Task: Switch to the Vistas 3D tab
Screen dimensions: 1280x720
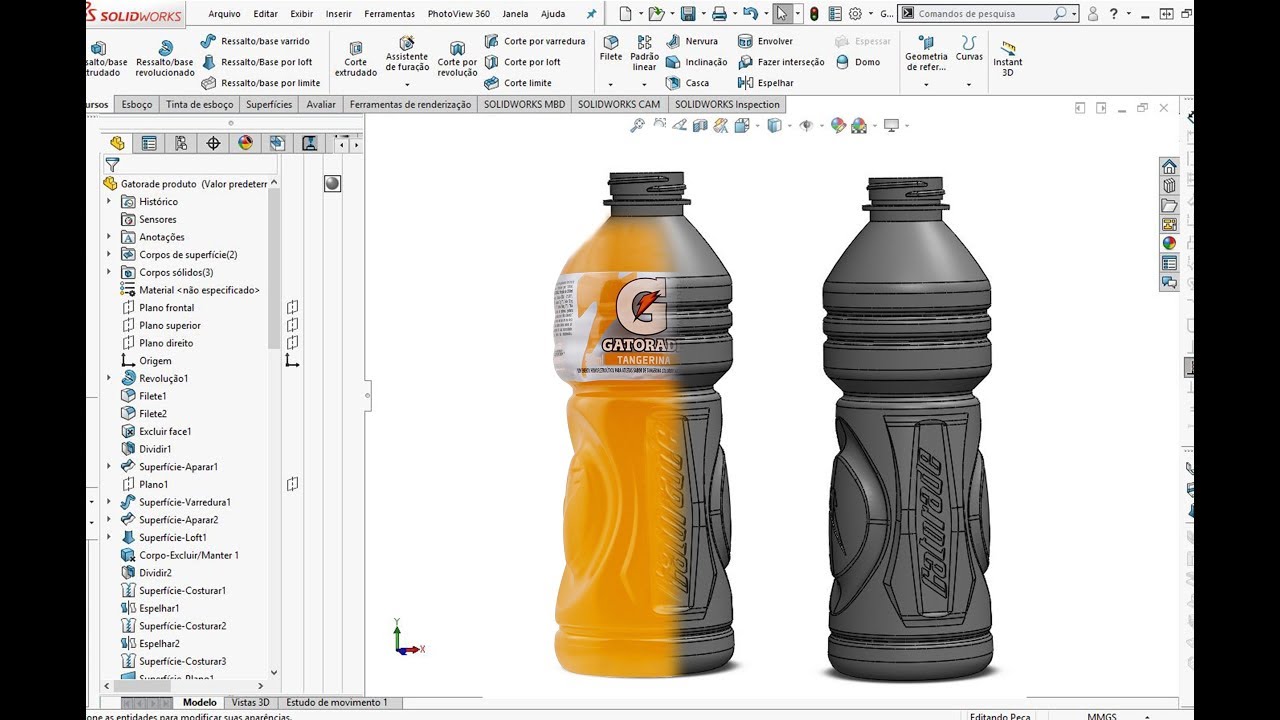Action: pyautogui.click(x=250, y=702)
